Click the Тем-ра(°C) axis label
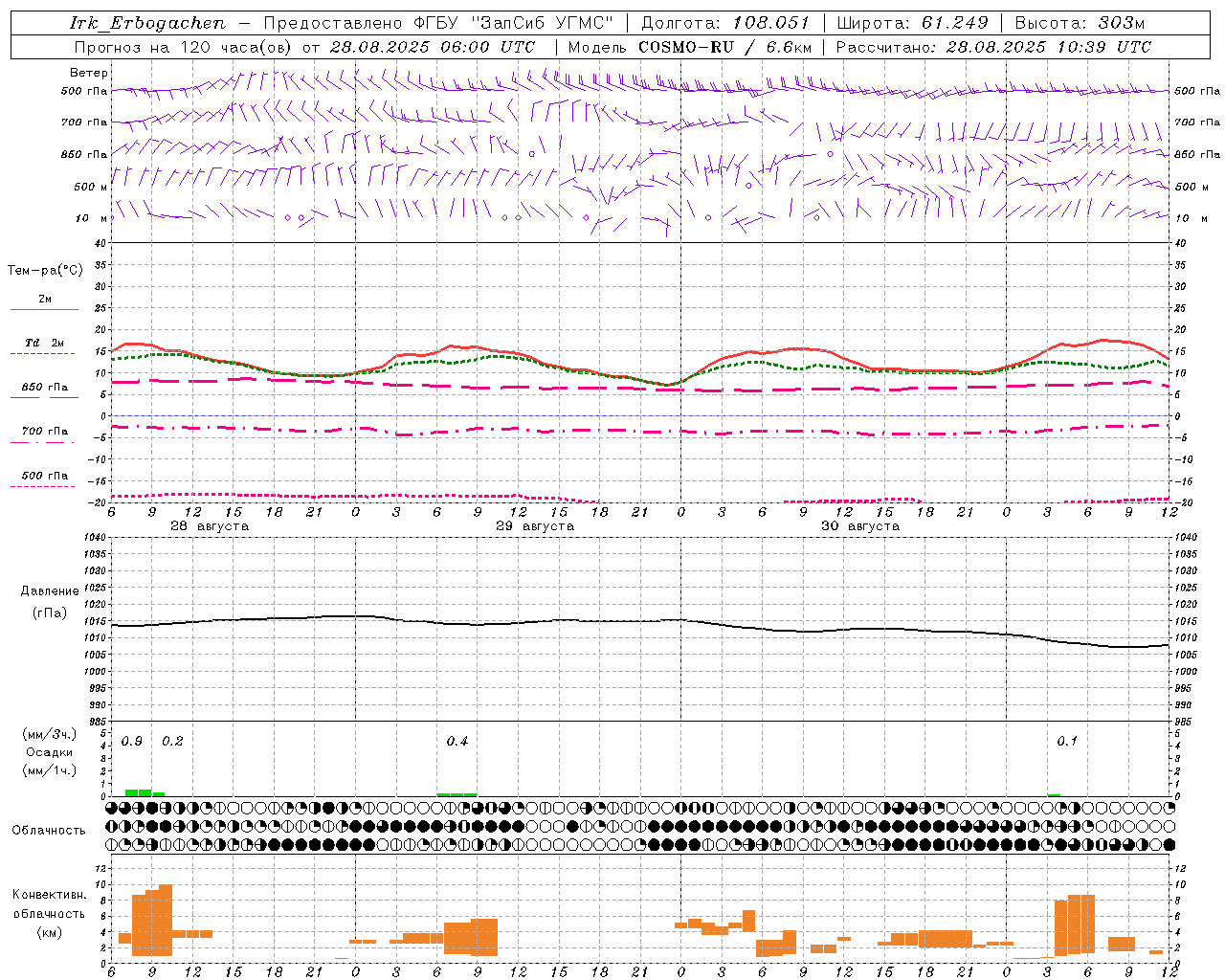The image size is (1225, 980). [45, 271]
